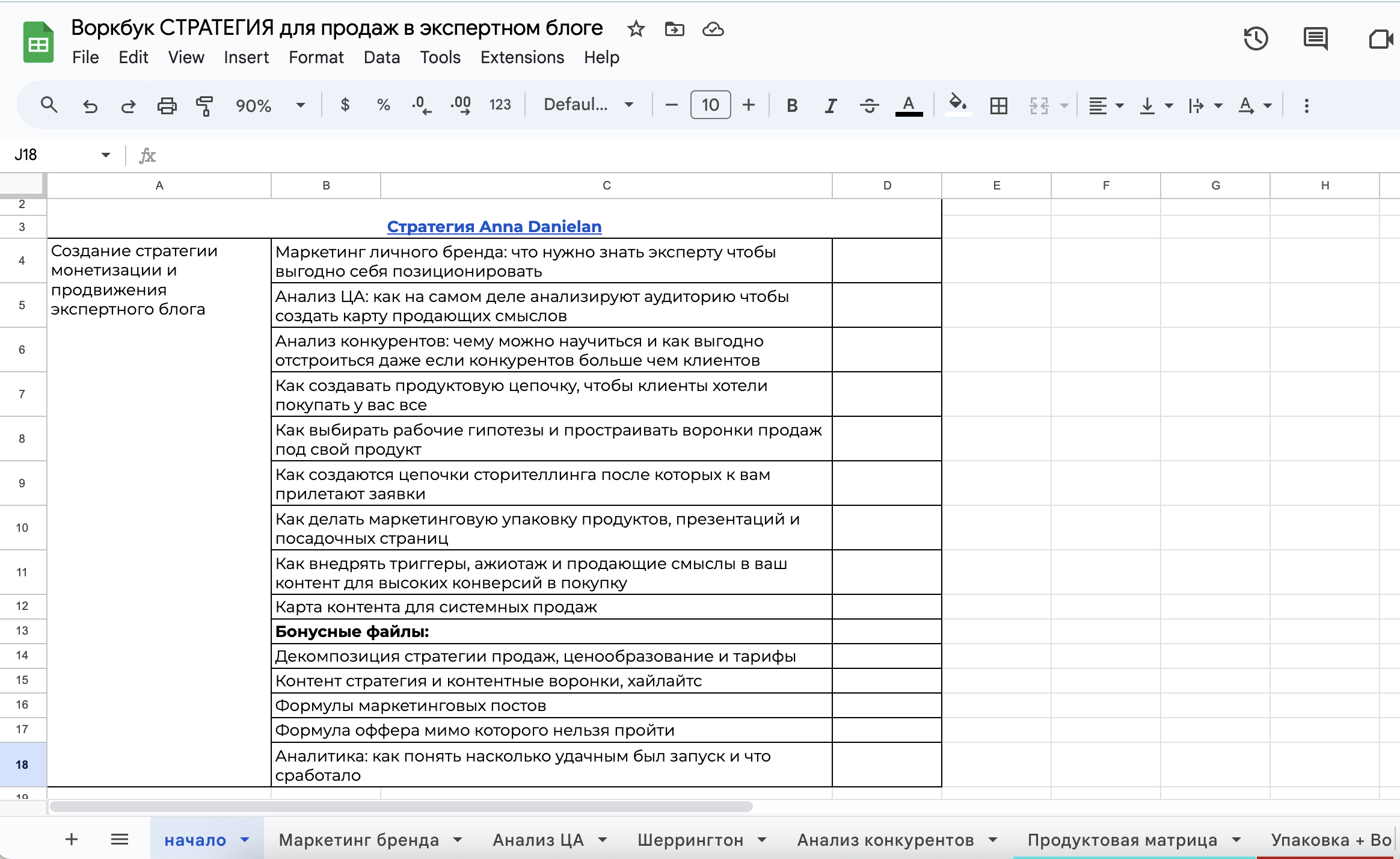1400x859 pixels.
Task: Open fill color picker
Action: 957,105
